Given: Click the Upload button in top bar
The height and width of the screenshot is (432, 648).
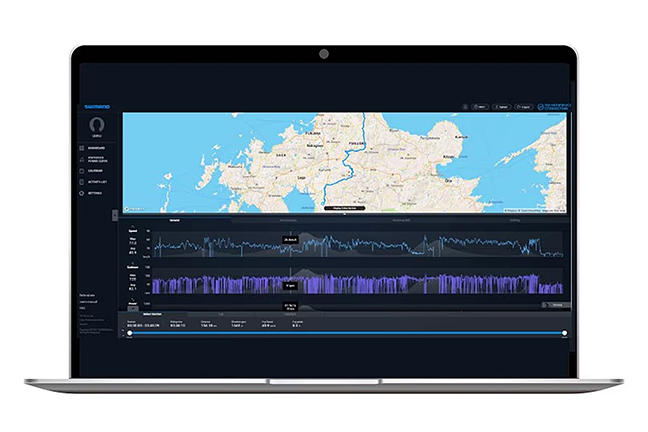Looking at the screenshot, I should point(502,107).
